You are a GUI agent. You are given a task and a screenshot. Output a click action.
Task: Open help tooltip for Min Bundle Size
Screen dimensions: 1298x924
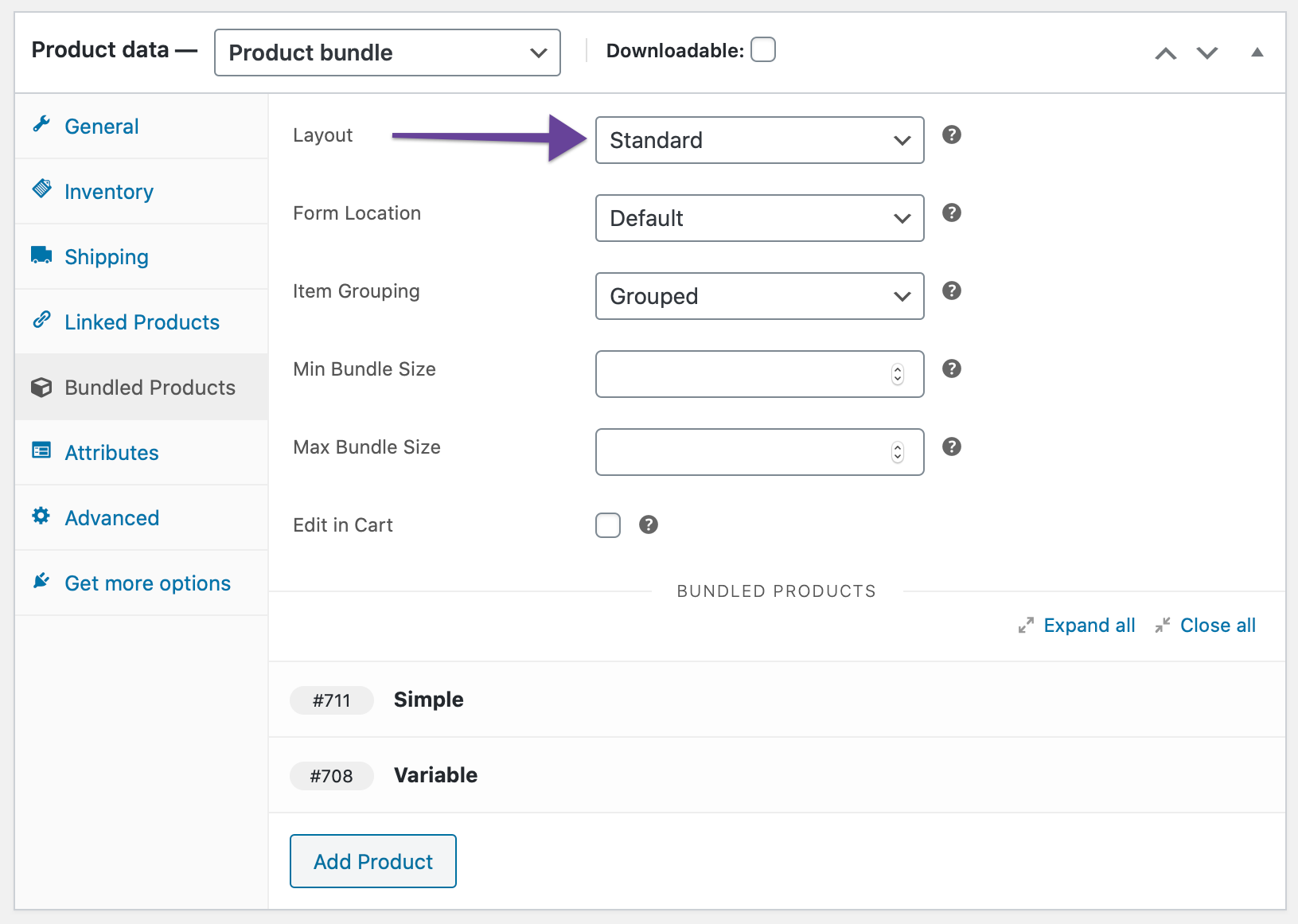[952, 368]
